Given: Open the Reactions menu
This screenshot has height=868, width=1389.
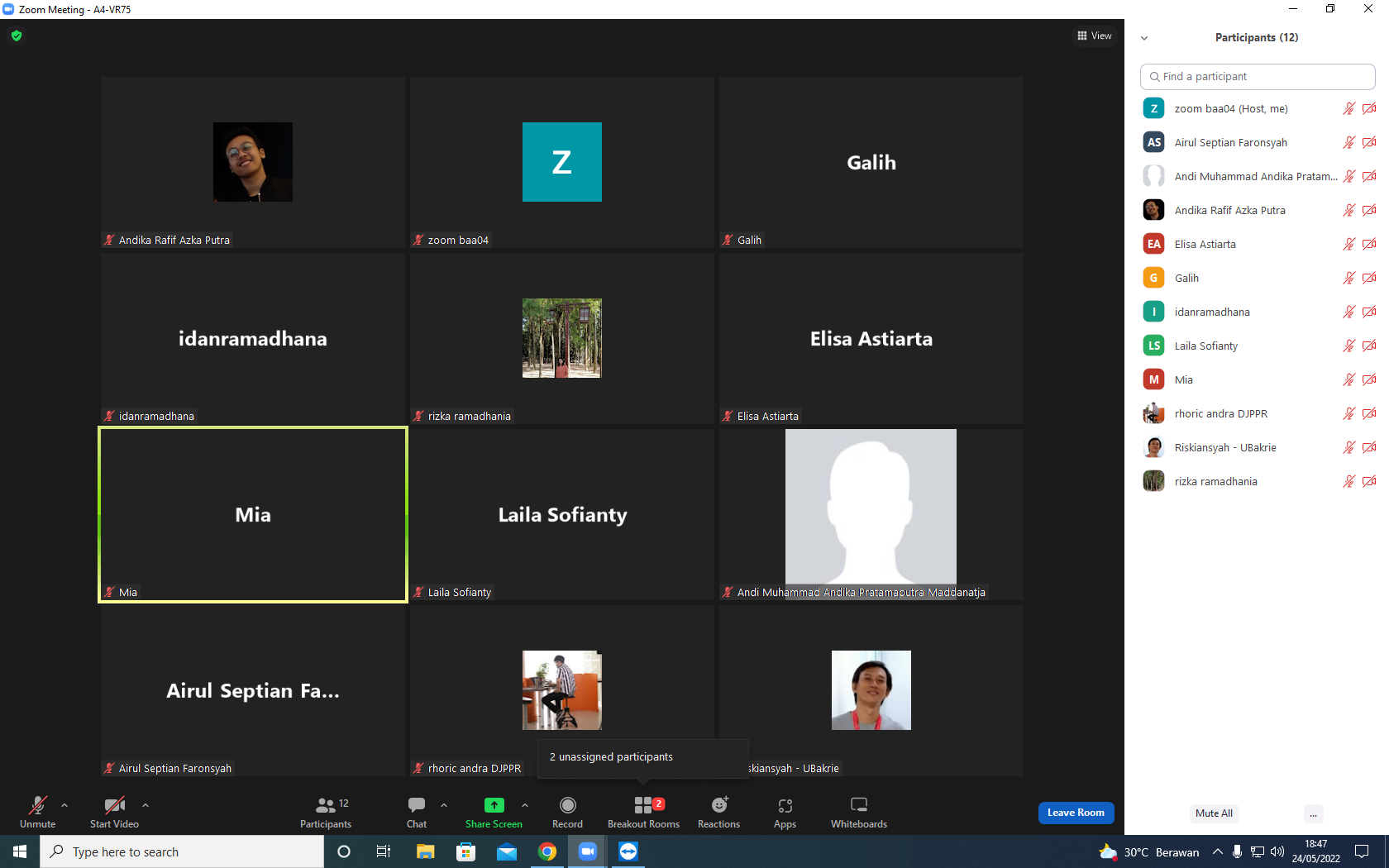Looking at the screenshot, I should [719, 812].
